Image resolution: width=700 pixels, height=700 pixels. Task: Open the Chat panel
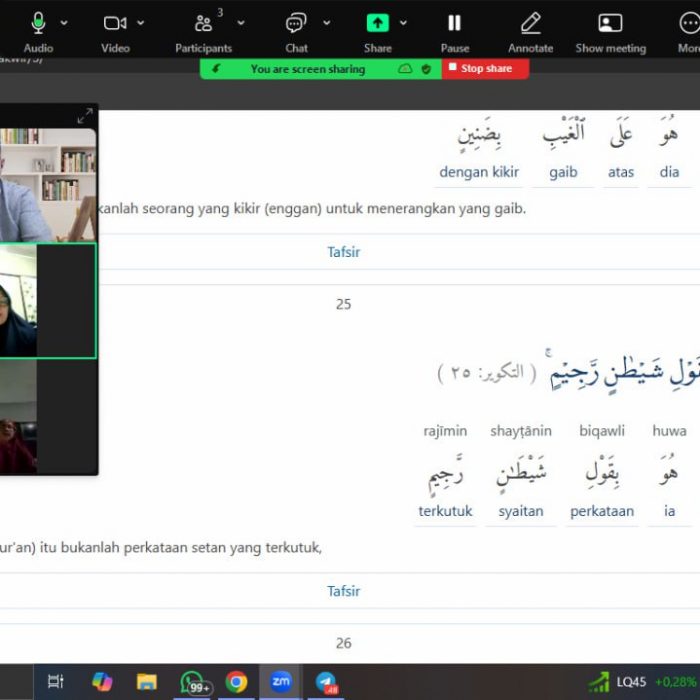(296, 23)
